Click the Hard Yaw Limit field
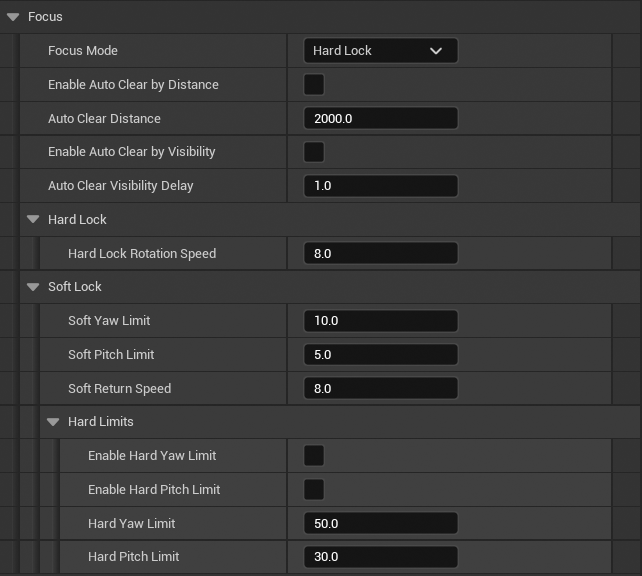The image size is (642, 576). (x=380, y=524)
